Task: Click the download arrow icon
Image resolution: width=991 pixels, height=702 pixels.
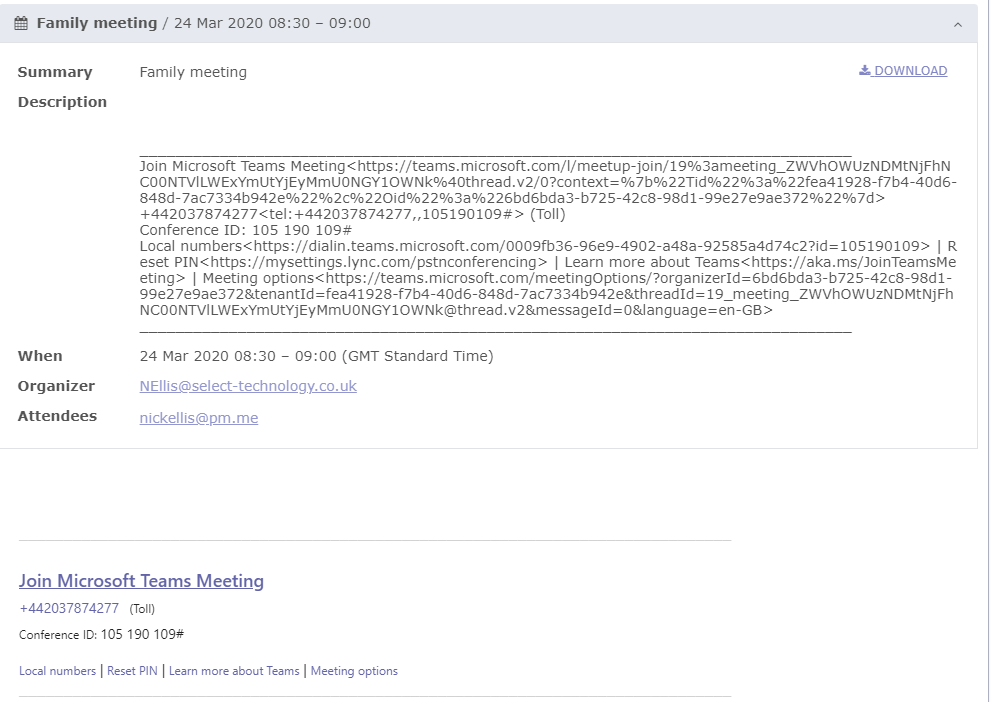Action: point(865,70)
